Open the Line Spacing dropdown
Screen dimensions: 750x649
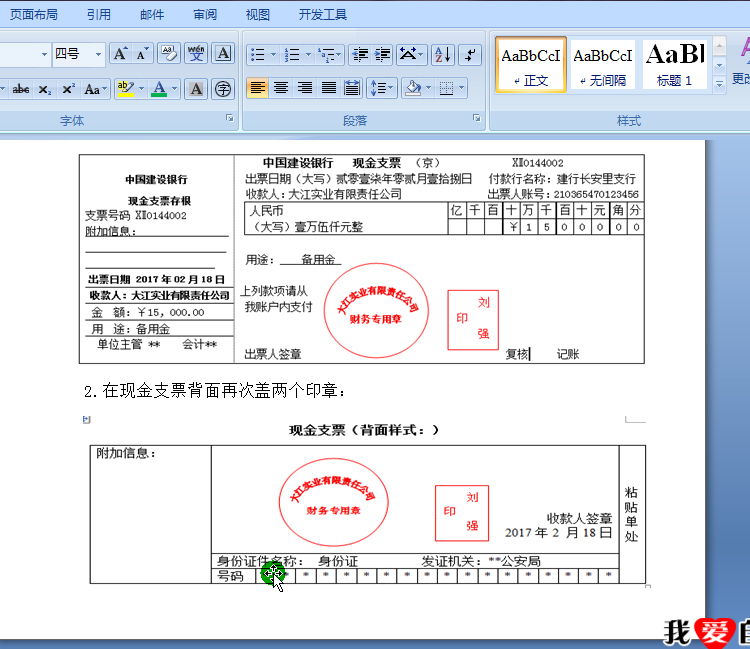pos(382,88)
